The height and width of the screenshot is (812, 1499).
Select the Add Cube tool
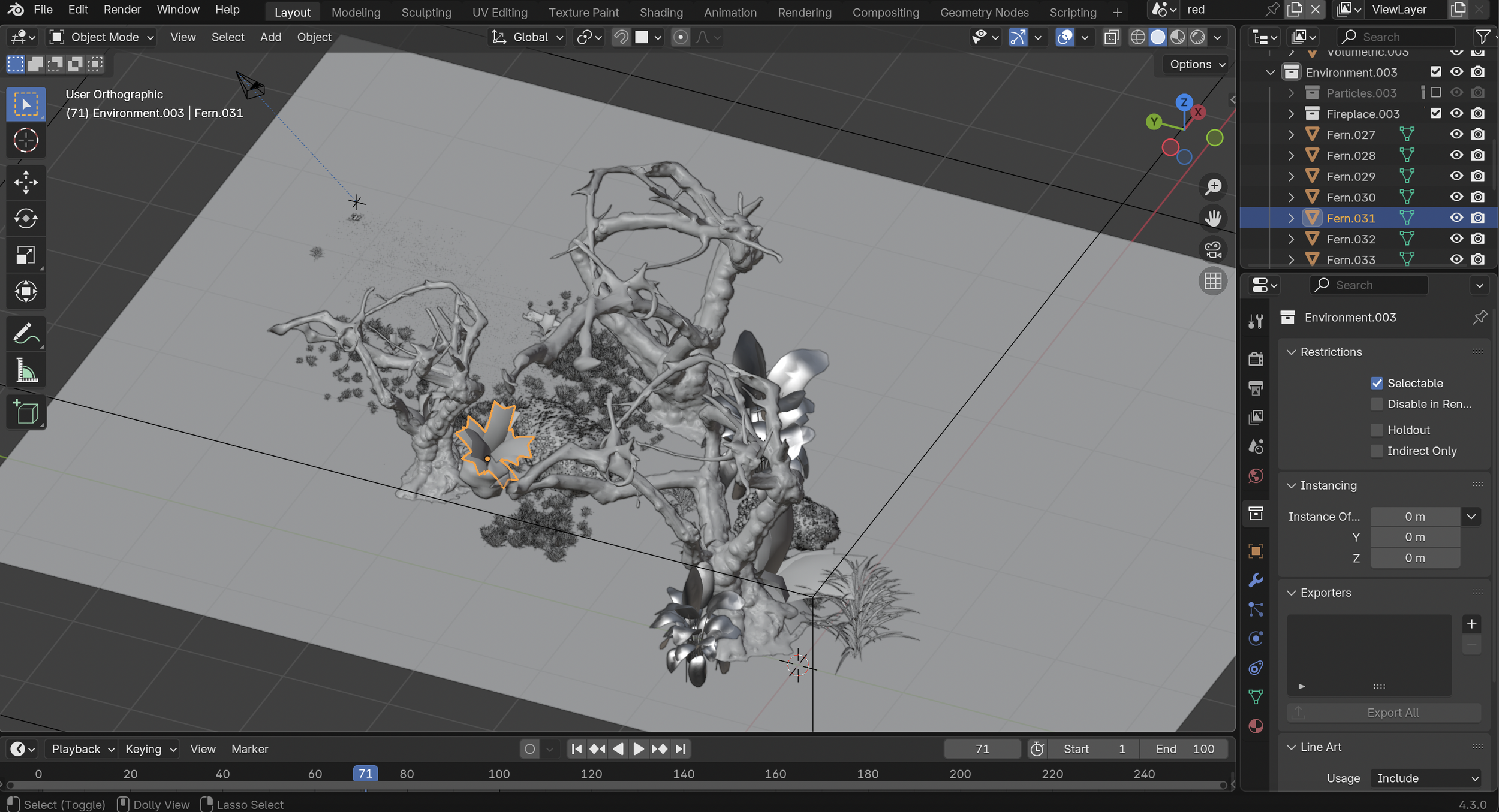(x=26, y=412)
